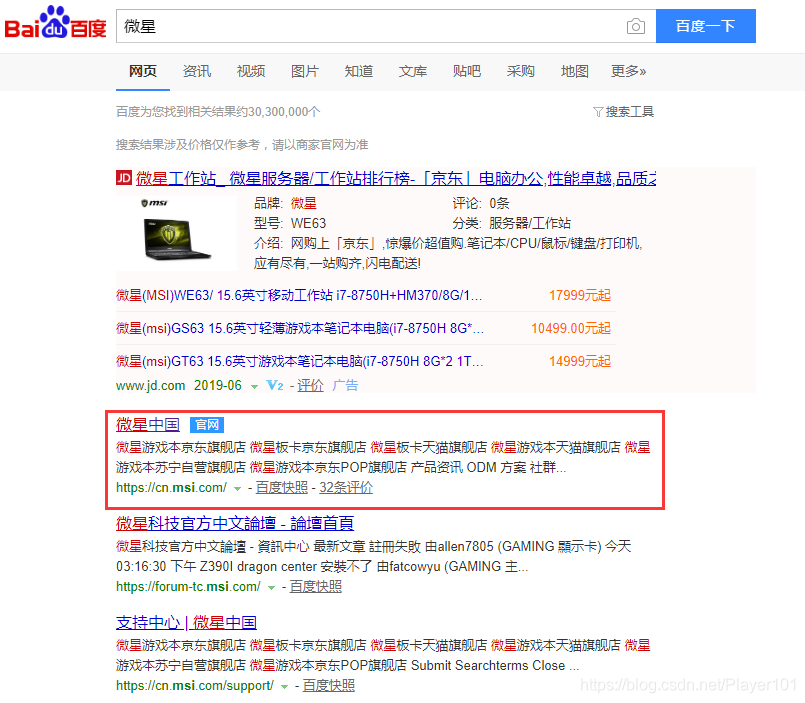Click the result count text 30,300,000个
This screenshot has width=805, height=703.
(x=284, y=111)
